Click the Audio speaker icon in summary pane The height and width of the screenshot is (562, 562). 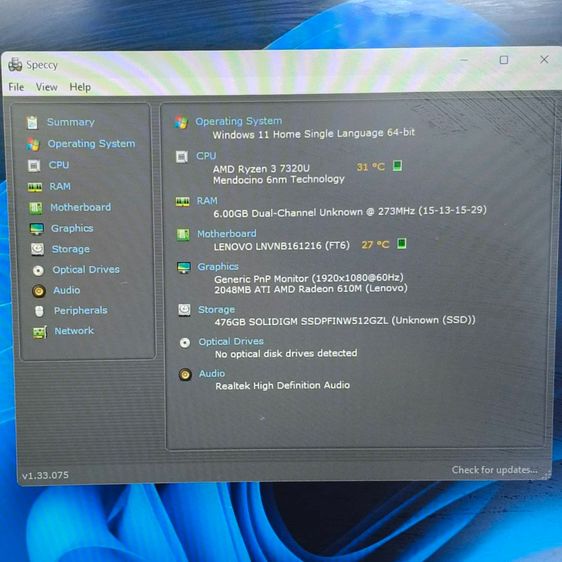pos(185,375)
